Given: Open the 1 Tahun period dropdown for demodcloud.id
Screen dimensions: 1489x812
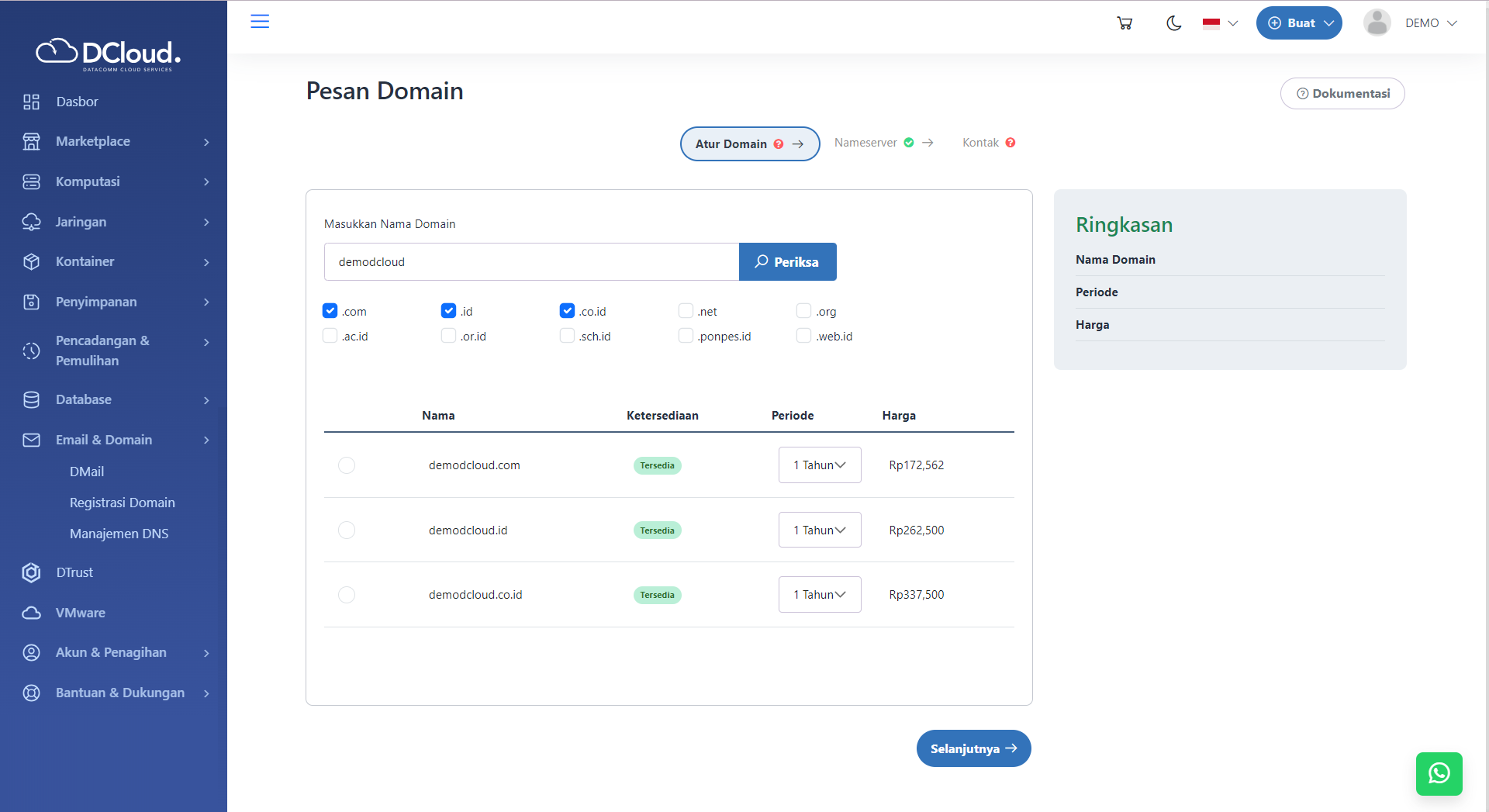Looking at the screenshot, I should [819, 530].
